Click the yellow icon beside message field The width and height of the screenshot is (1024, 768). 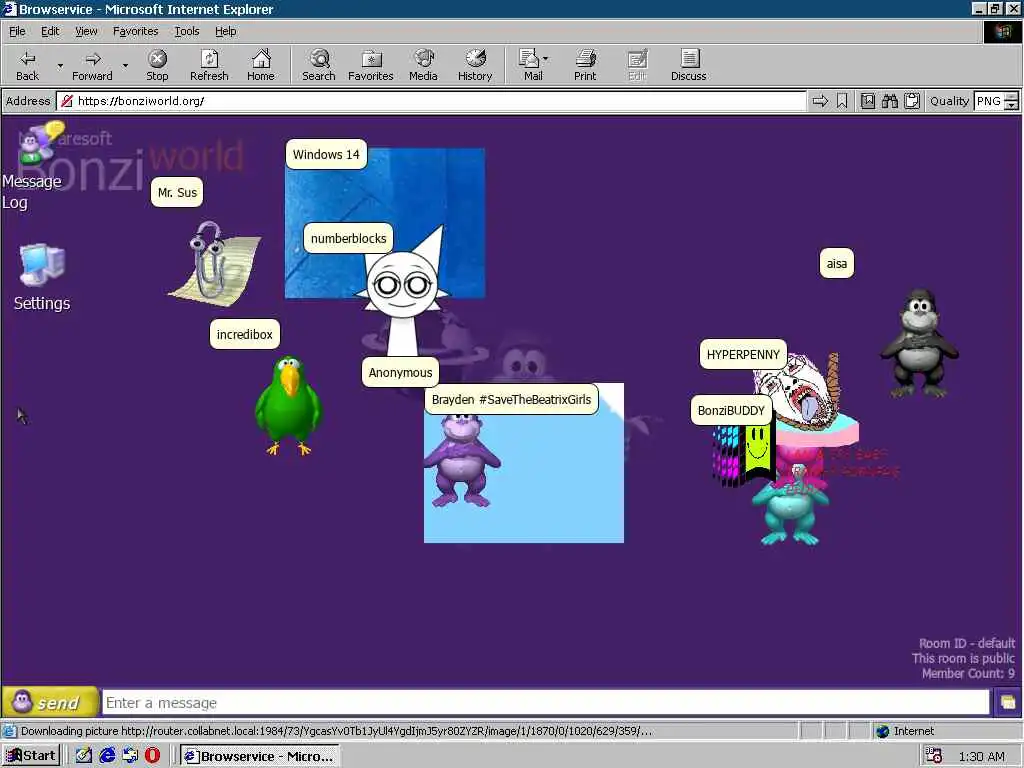pos(1008,703)
